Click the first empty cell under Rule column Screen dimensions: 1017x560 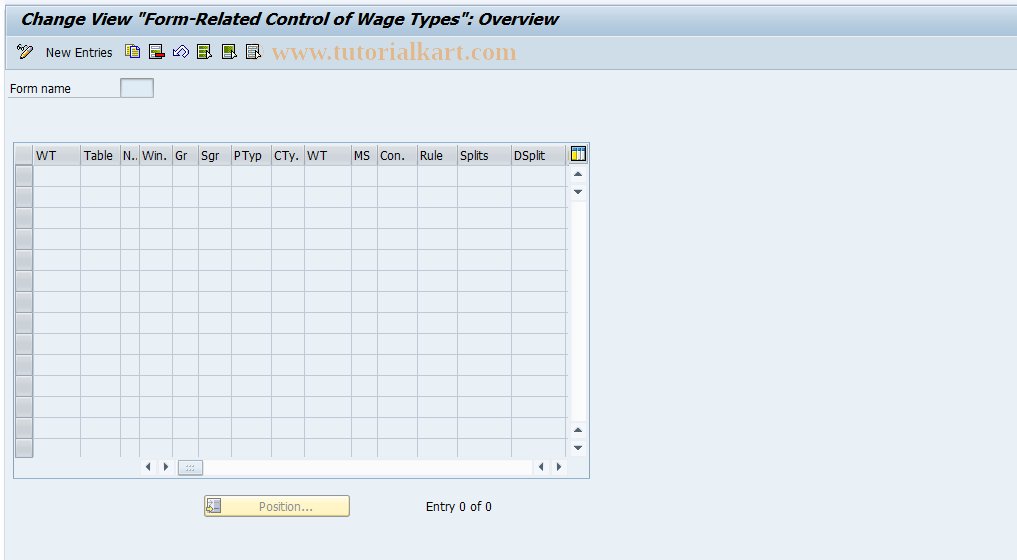[x=437, y=176]
